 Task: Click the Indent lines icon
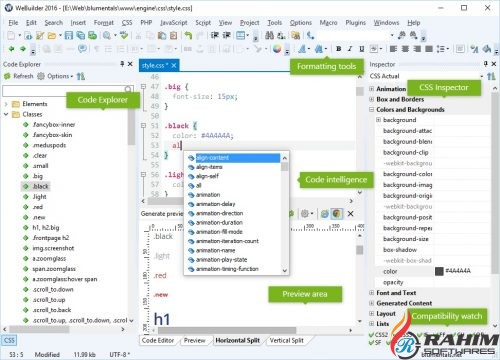click(x=215, y=35)
